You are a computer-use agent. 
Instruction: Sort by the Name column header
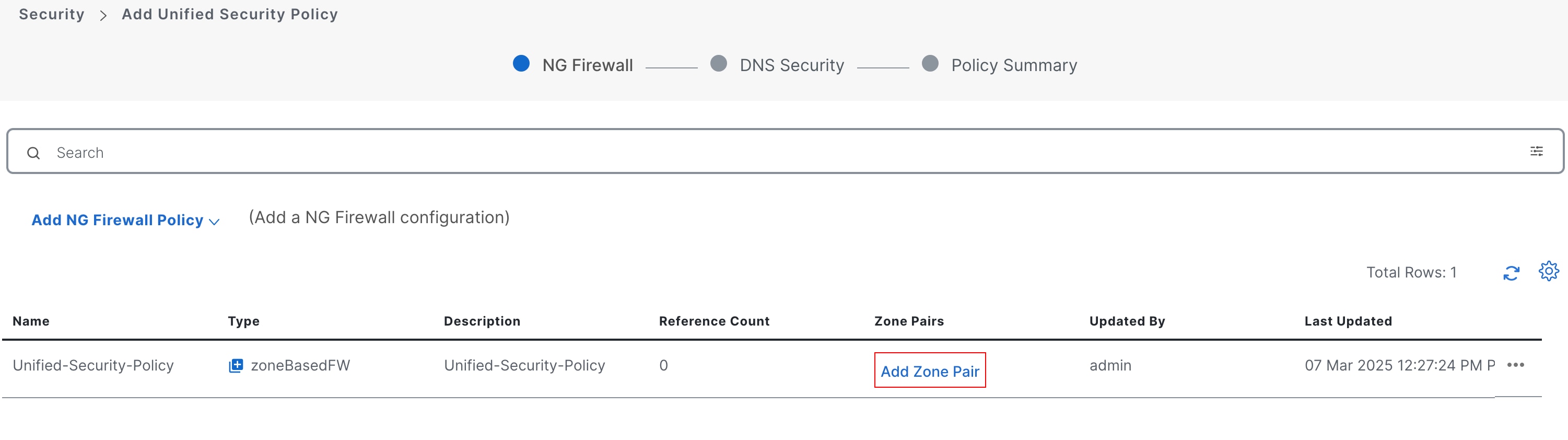point(31,321)
